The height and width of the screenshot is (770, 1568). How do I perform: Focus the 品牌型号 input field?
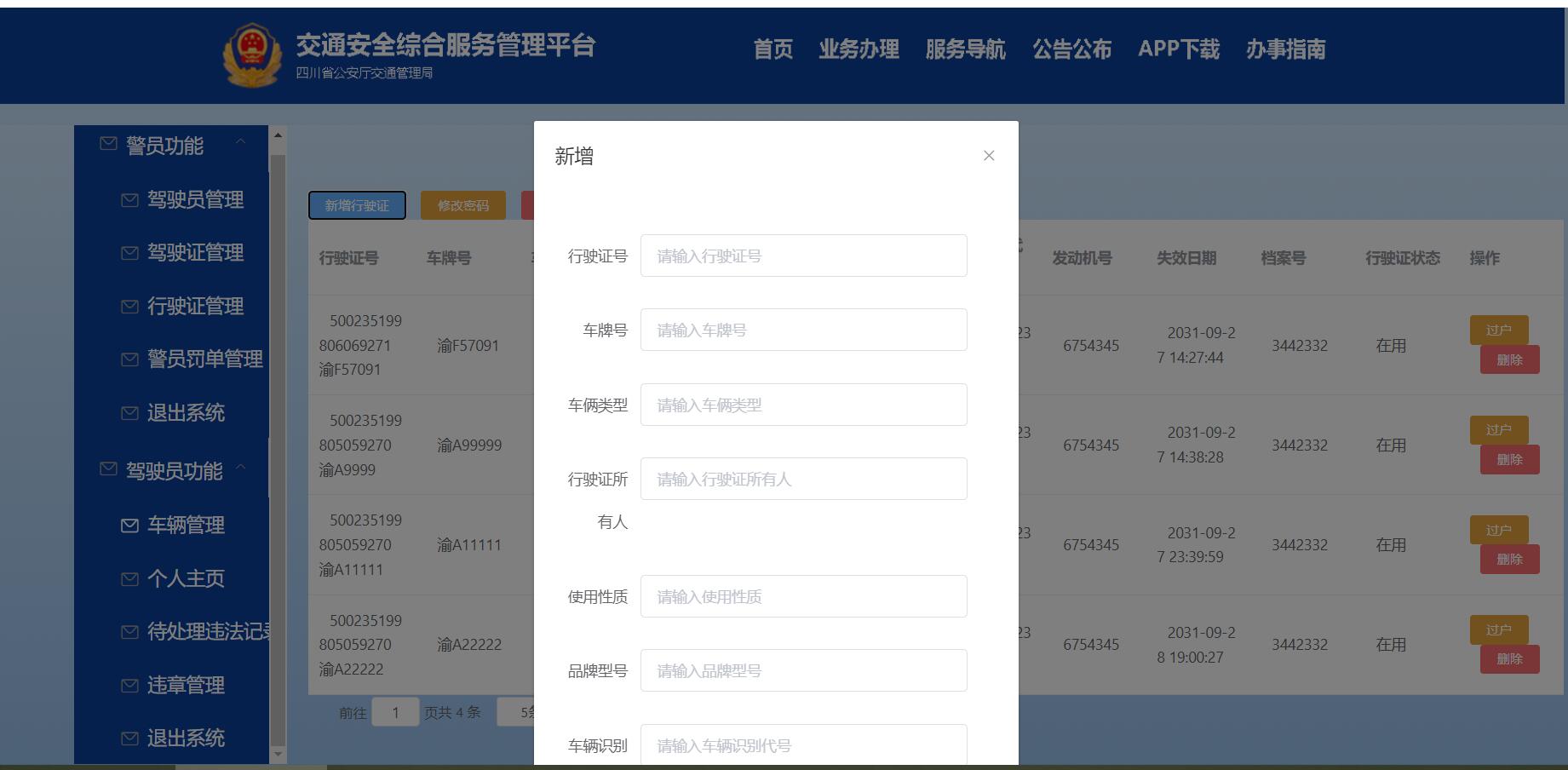[x=804, y=670]
